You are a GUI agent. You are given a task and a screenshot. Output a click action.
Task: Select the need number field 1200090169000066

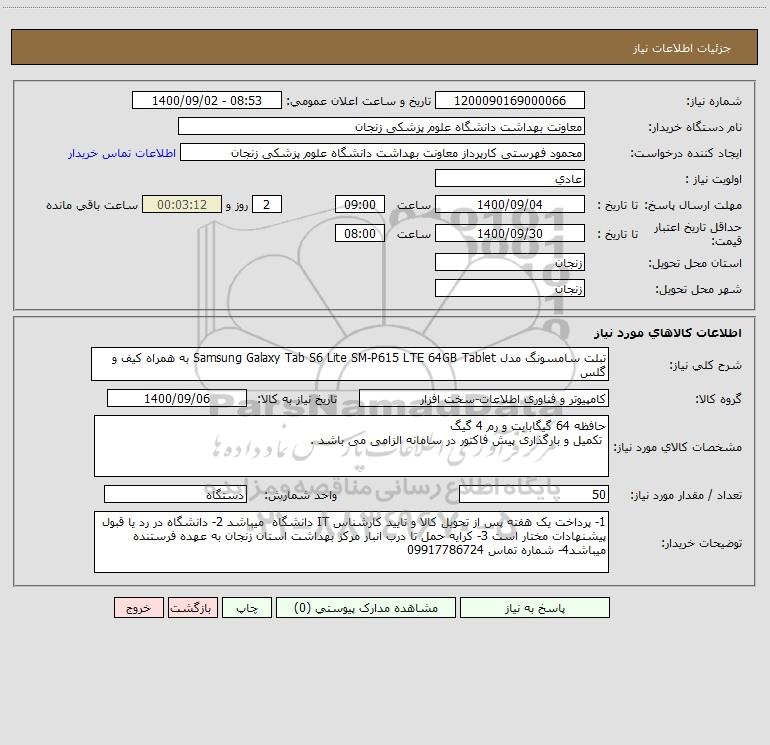click(510, 100)
